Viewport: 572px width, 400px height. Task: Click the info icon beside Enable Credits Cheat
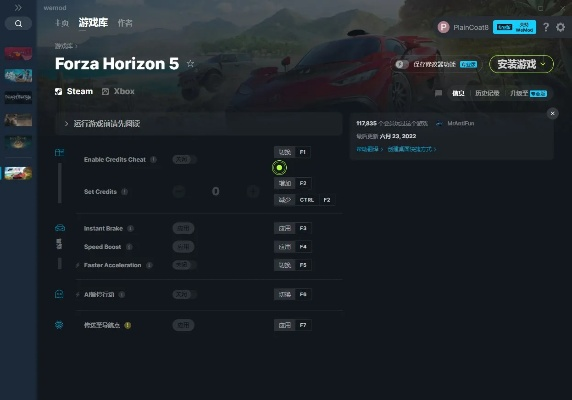point(154,159)
